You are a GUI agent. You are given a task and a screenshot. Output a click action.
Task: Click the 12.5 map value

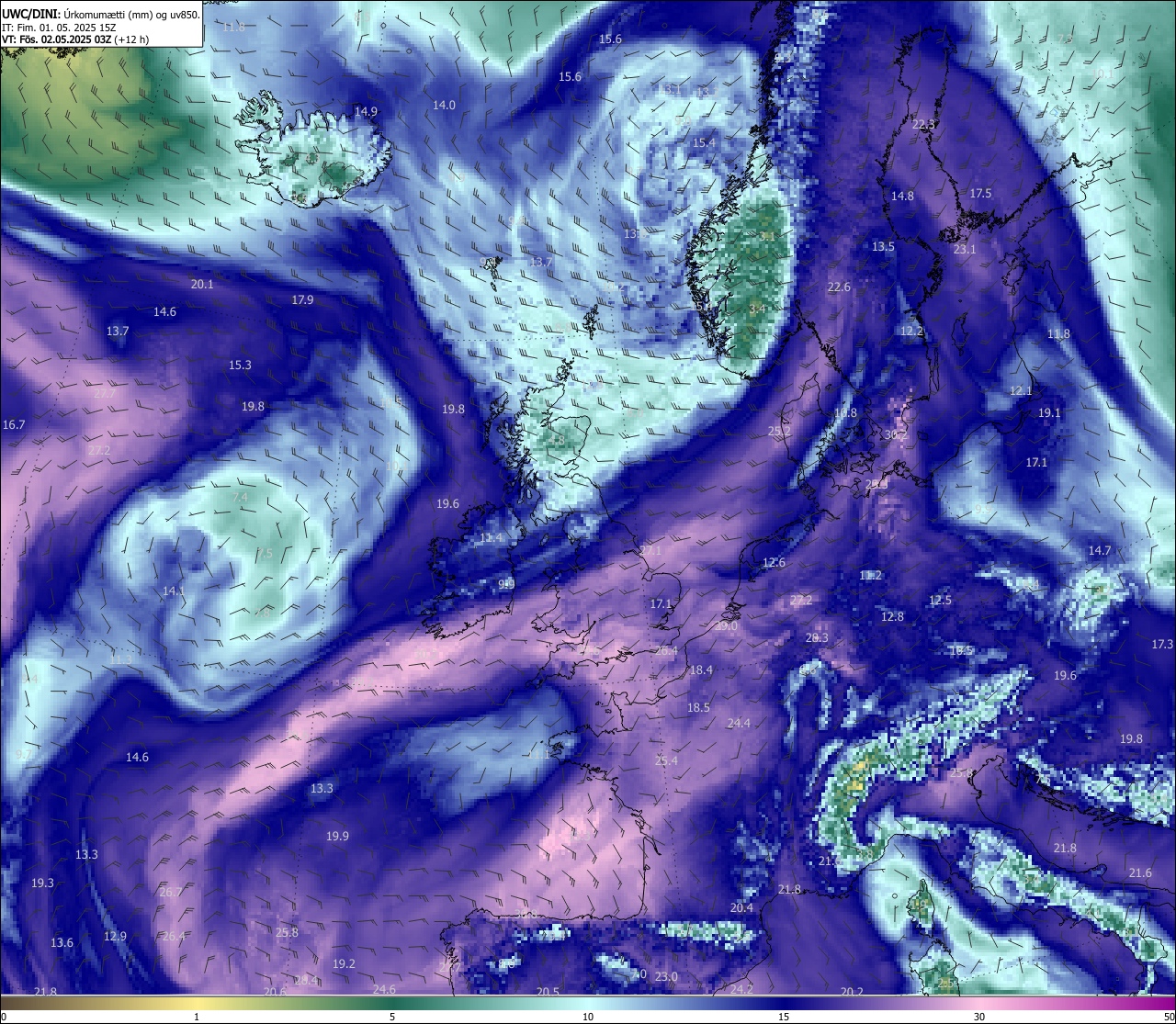940,601
